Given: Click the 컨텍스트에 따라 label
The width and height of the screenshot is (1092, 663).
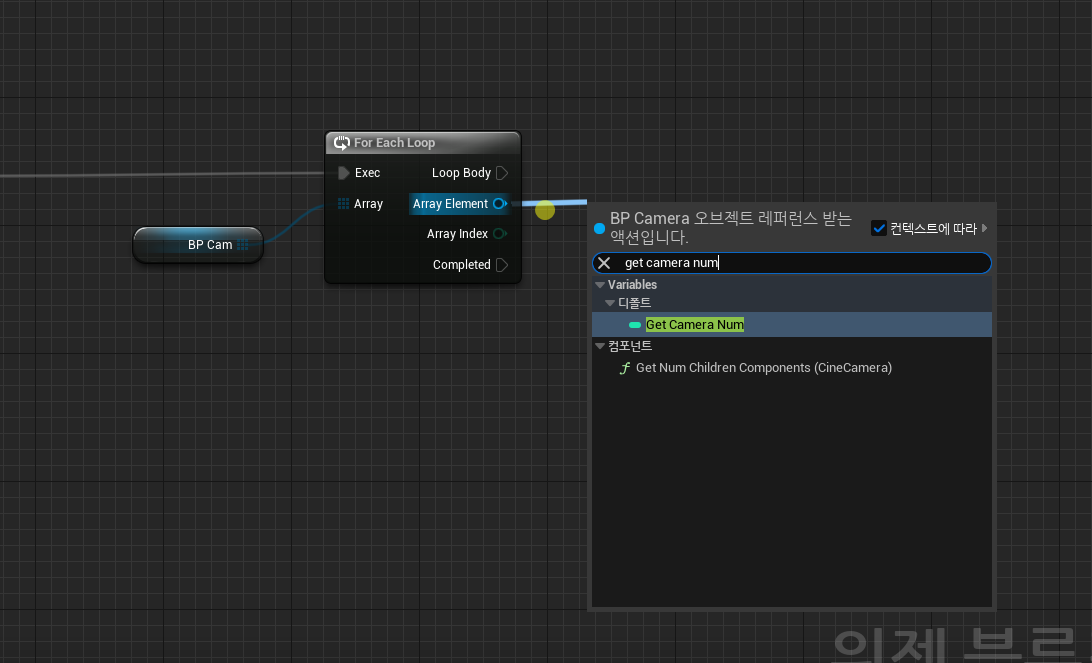Looking at the screenshot, I should pos(933,228).
